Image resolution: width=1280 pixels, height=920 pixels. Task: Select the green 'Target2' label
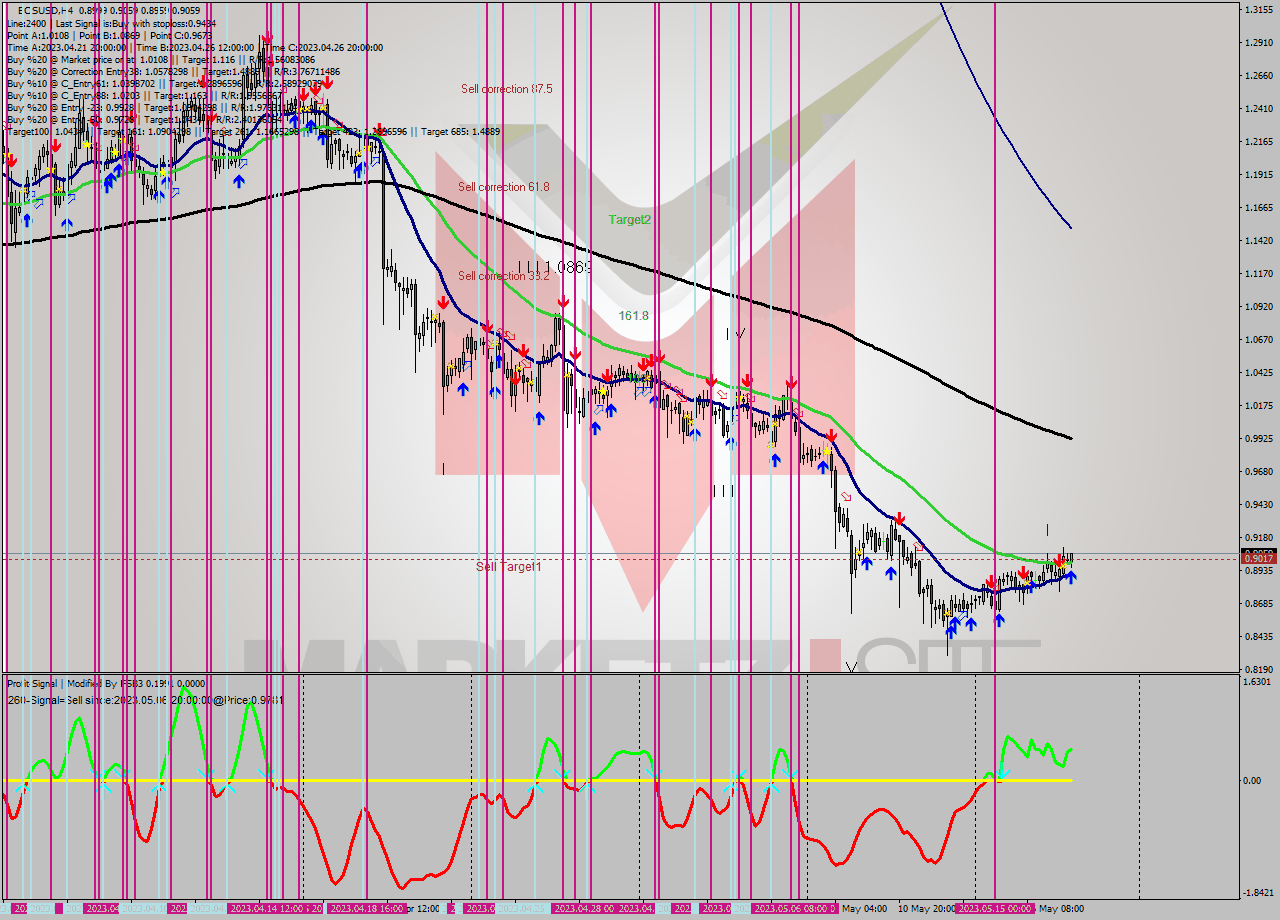point(630,219)
